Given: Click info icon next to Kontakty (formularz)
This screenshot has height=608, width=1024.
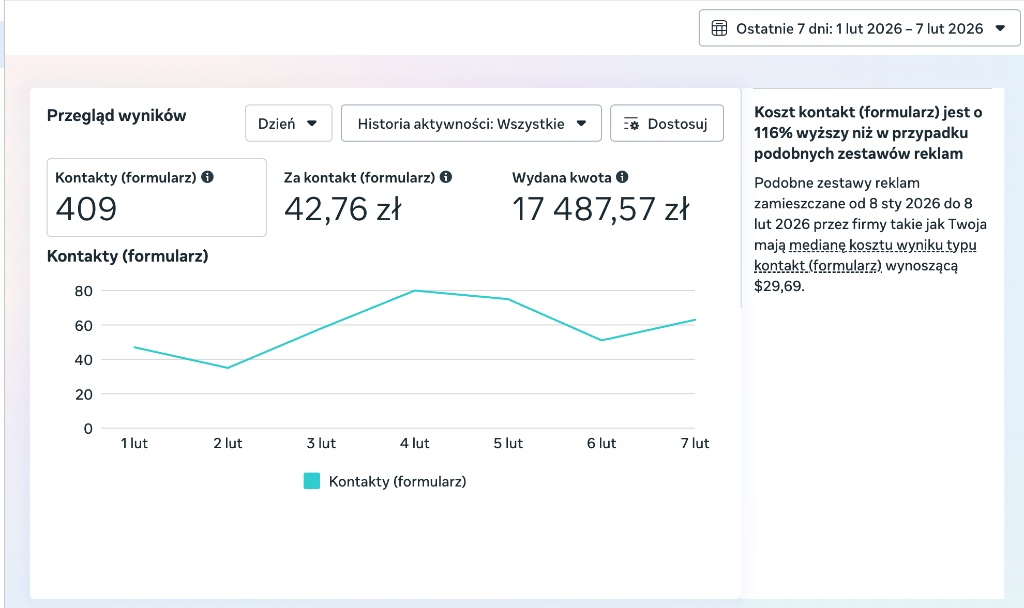Looking at the screenshot, I should pyautogui.click(x=207, y=177).
